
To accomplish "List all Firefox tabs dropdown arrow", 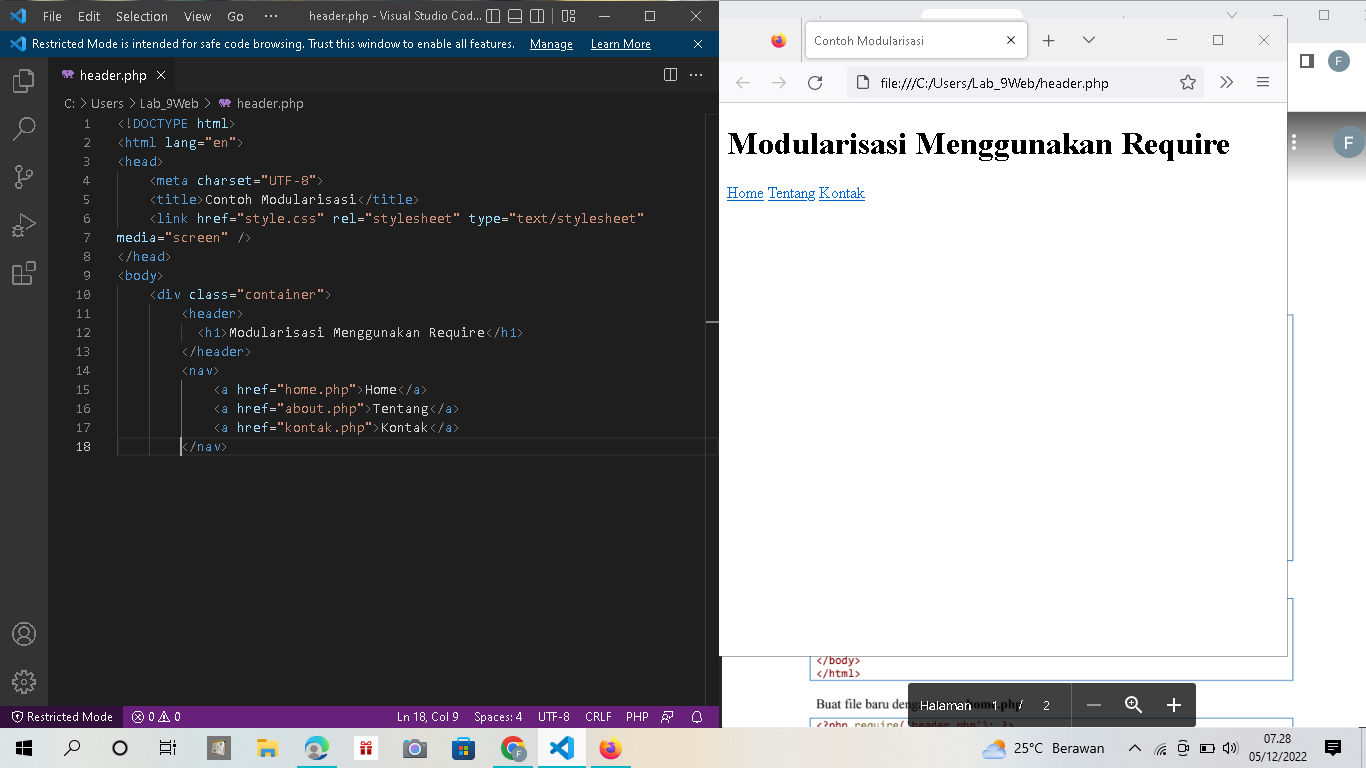I will coord(1089,40).
